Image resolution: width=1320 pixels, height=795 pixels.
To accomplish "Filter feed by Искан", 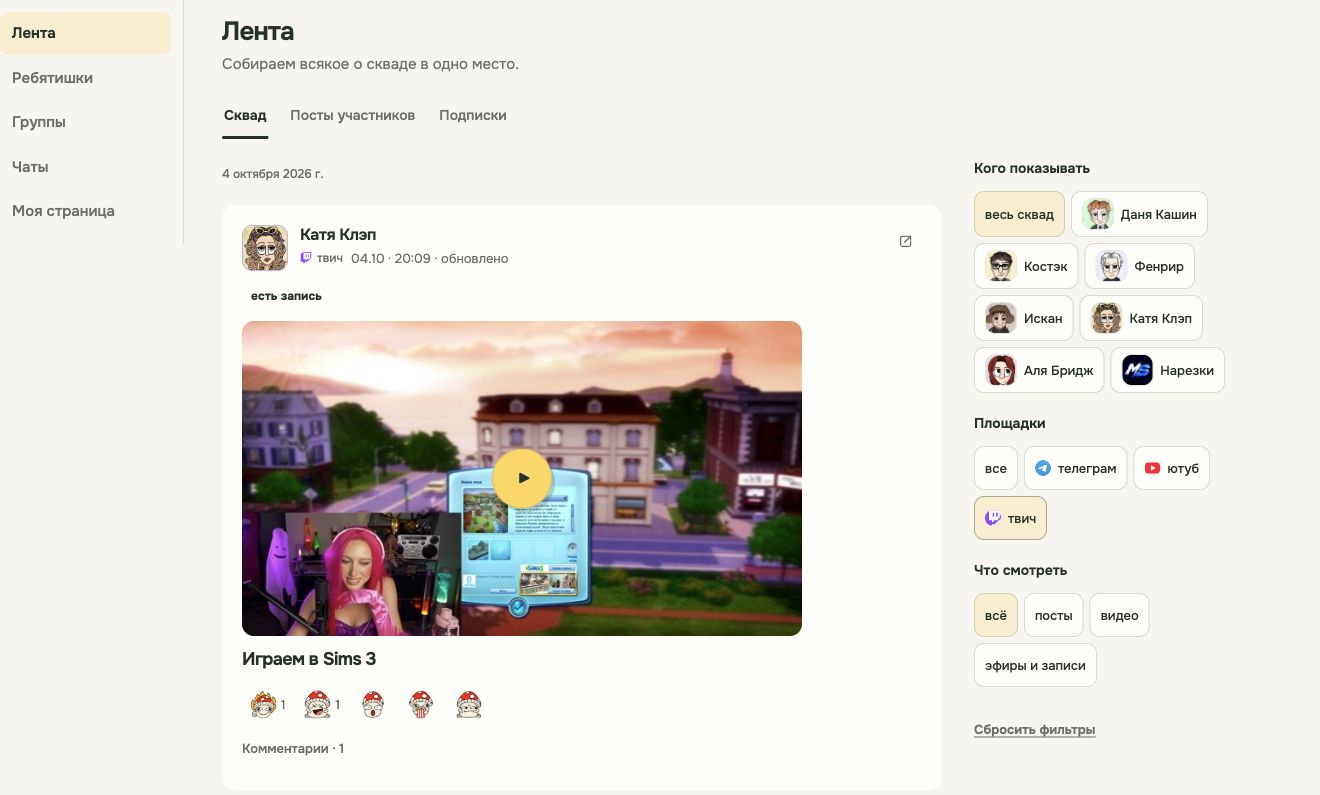I will (1024, 318).
